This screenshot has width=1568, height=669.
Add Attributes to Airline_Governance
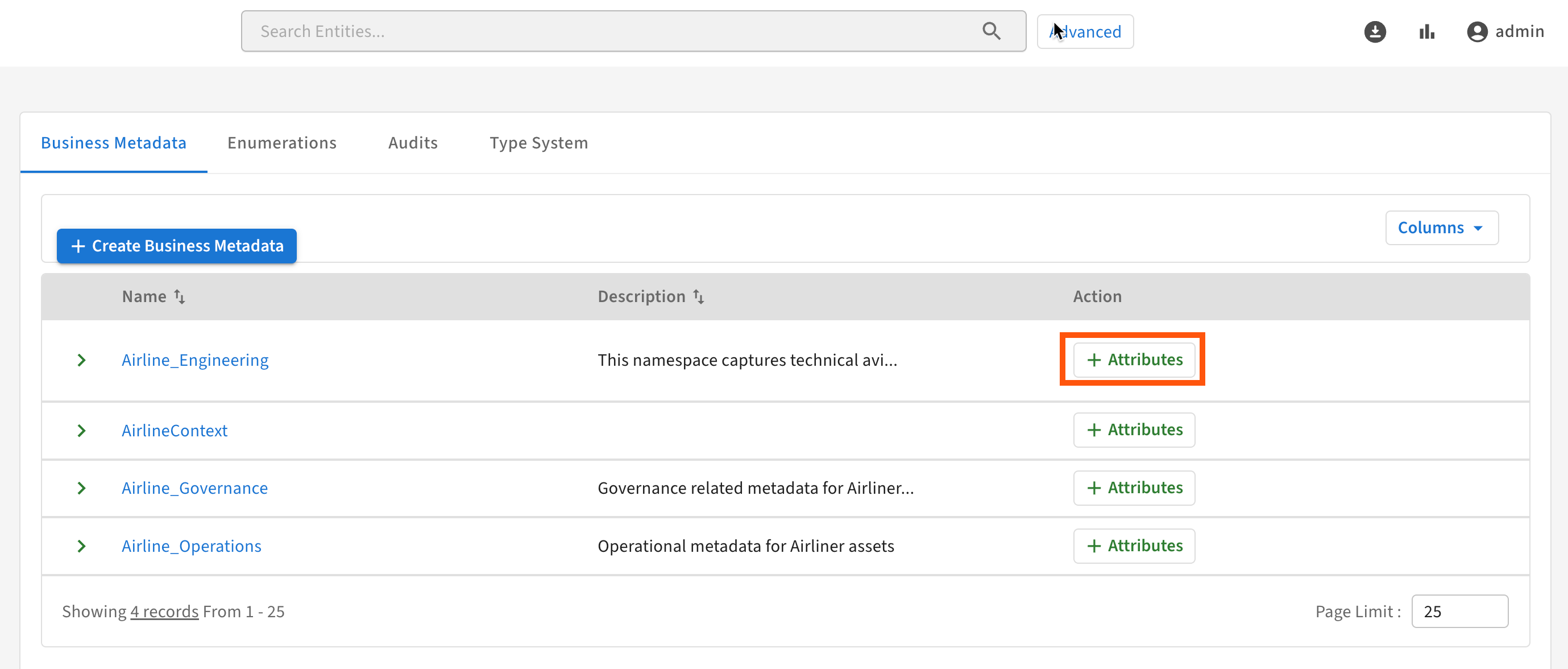point(1134,488)
